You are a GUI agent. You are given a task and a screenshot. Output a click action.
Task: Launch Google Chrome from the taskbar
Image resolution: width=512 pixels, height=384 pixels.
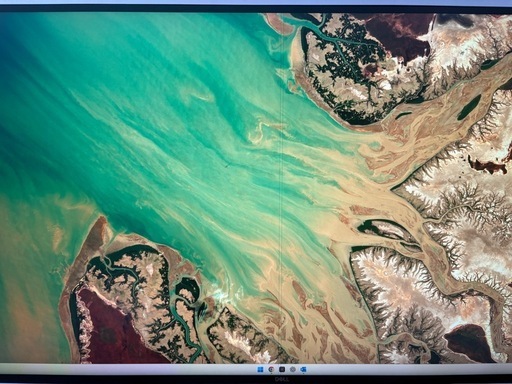point(271,369)
